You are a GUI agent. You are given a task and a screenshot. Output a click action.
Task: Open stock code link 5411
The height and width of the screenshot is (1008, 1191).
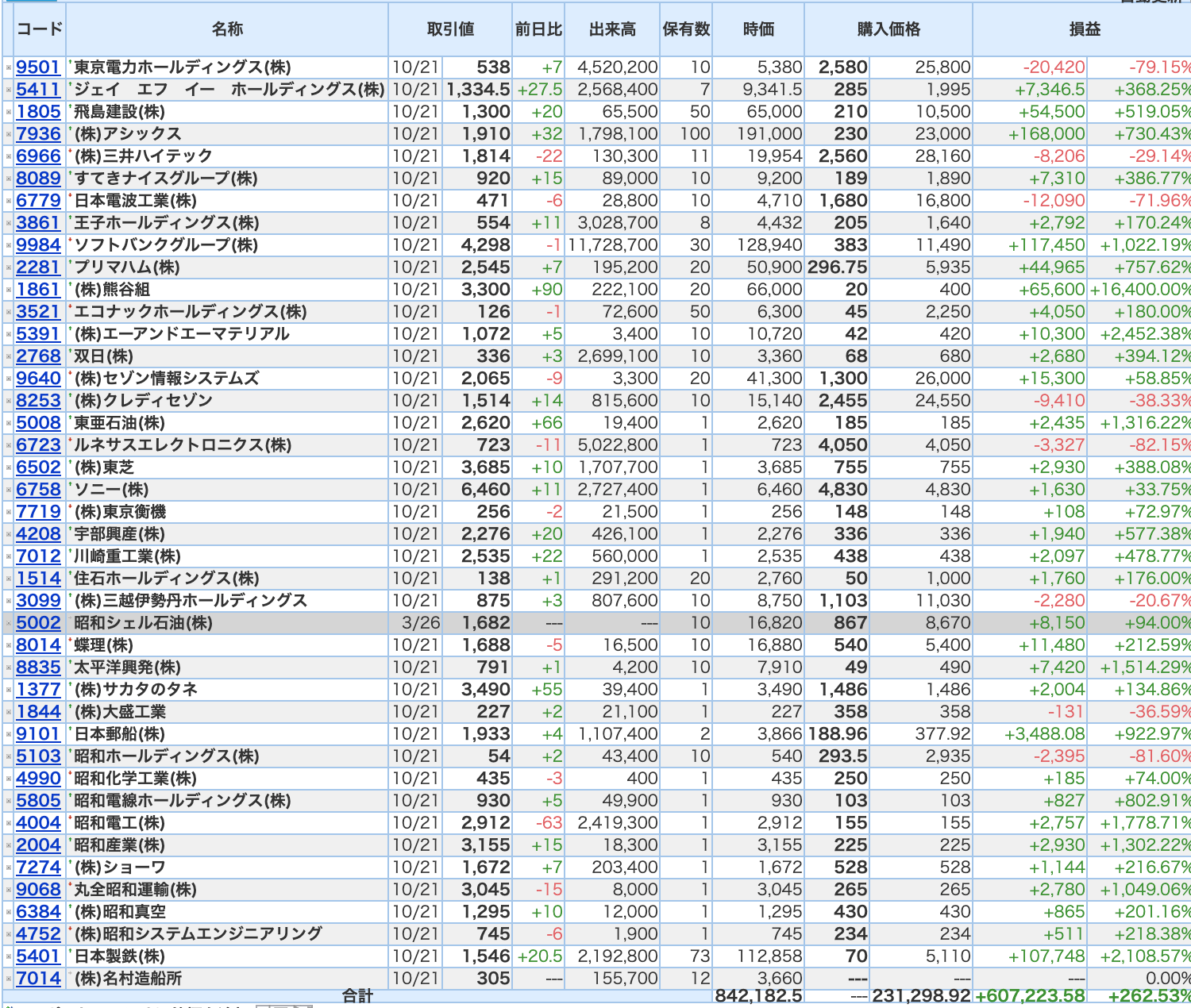click(x=38, y=90)
